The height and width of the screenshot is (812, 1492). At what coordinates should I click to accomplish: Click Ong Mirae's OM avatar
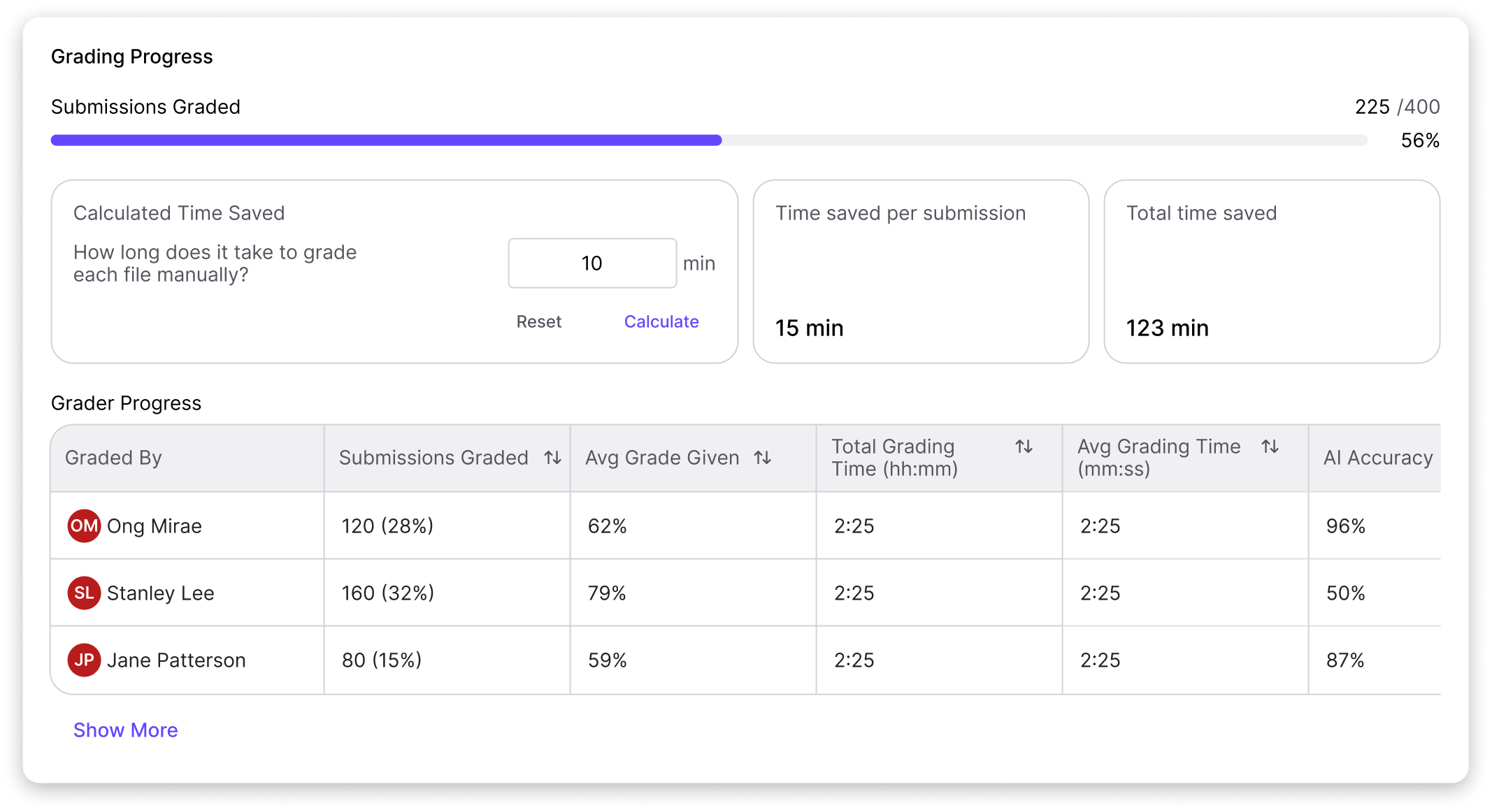point(84,525)
